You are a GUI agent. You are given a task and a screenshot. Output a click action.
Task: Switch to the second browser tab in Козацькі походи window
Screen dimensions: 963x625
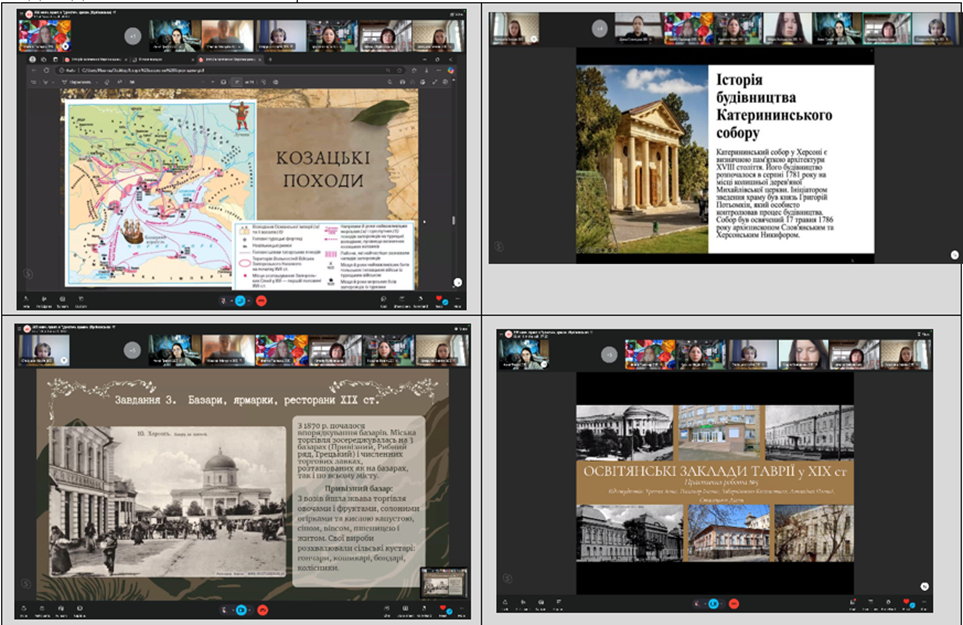163,60
